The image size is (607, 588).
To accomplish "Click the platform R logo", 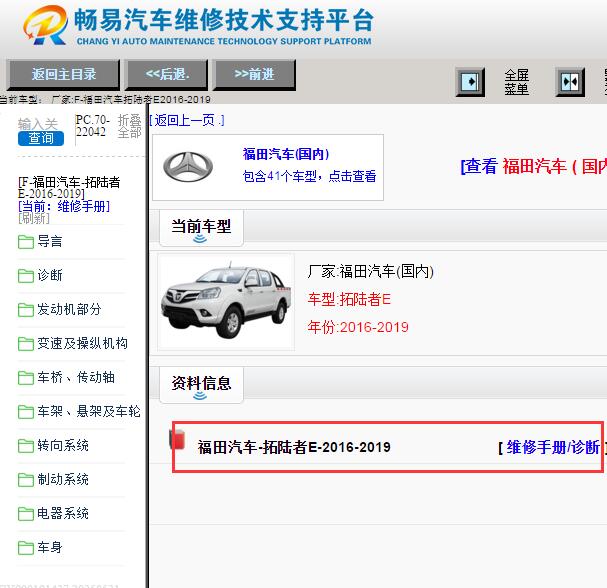I will [x=45, y=25].
